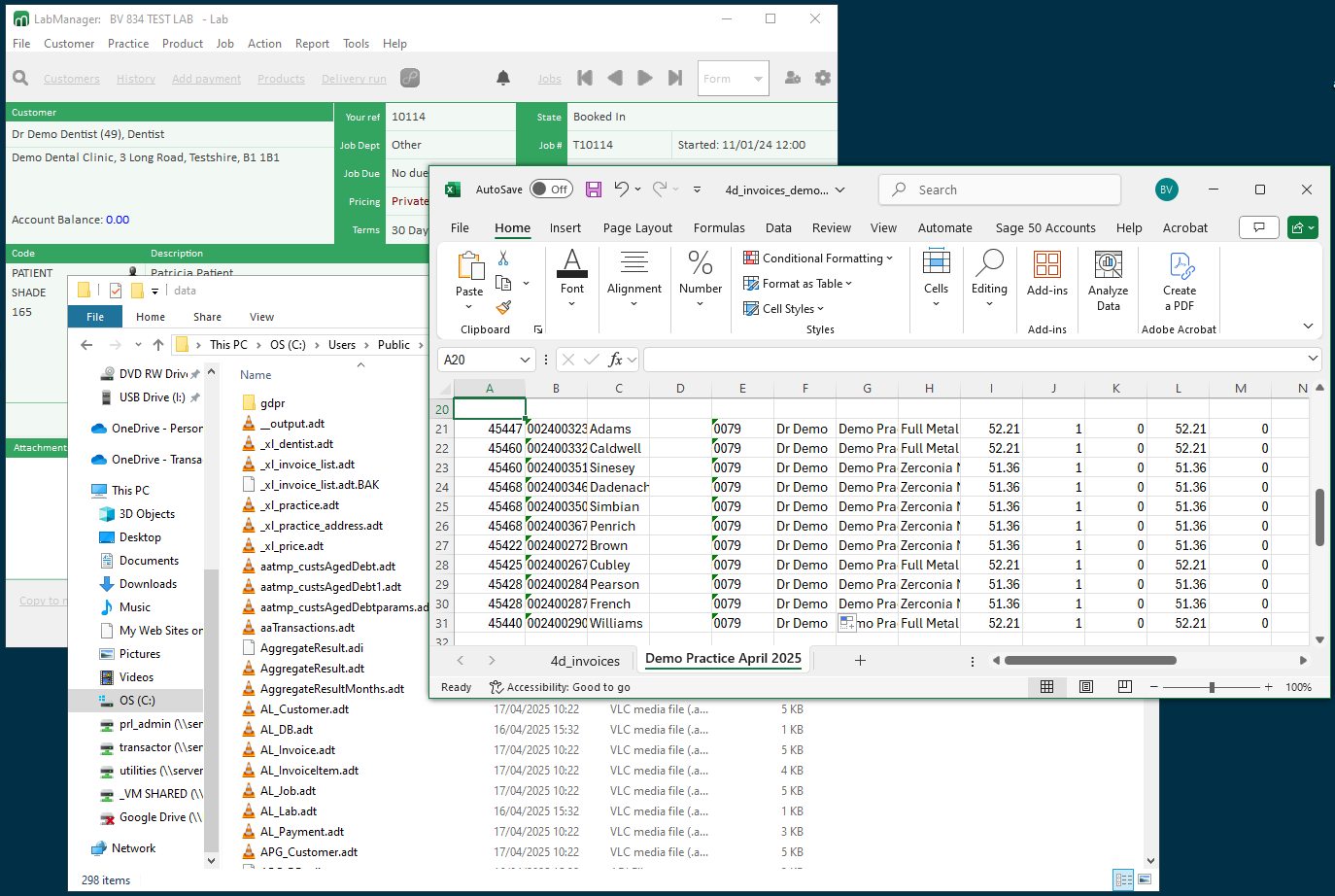Switch to the 4d_invoices sheet tab

click(585, 661)
